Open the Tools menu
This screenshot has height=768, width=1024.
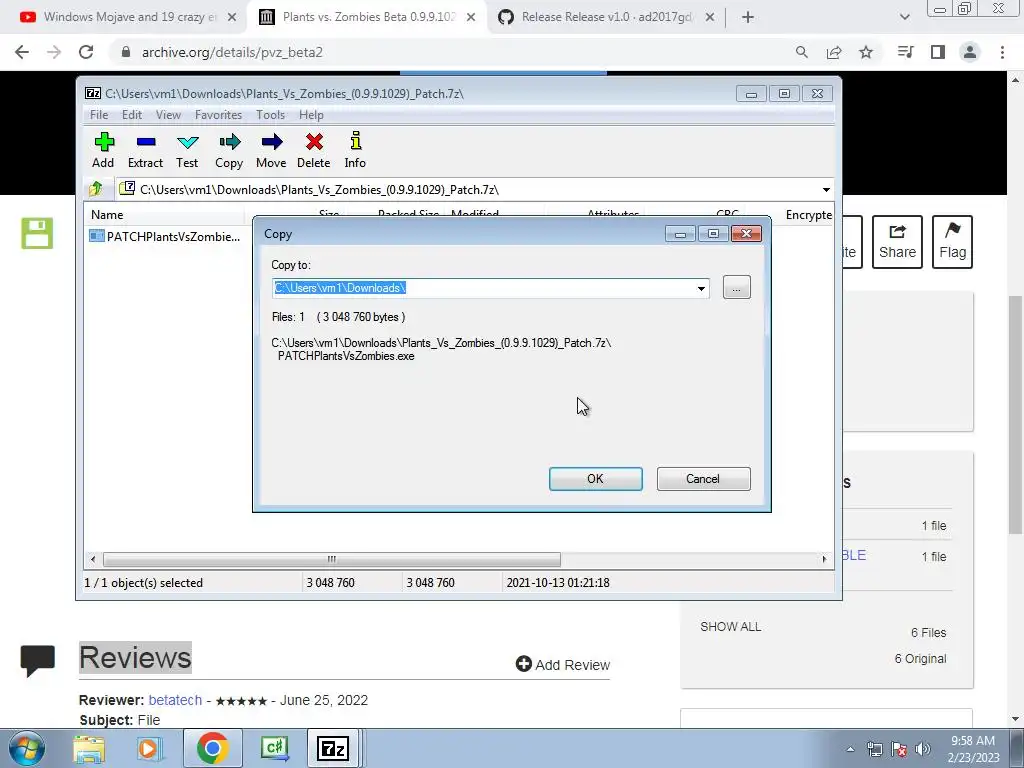pos(270,115)
